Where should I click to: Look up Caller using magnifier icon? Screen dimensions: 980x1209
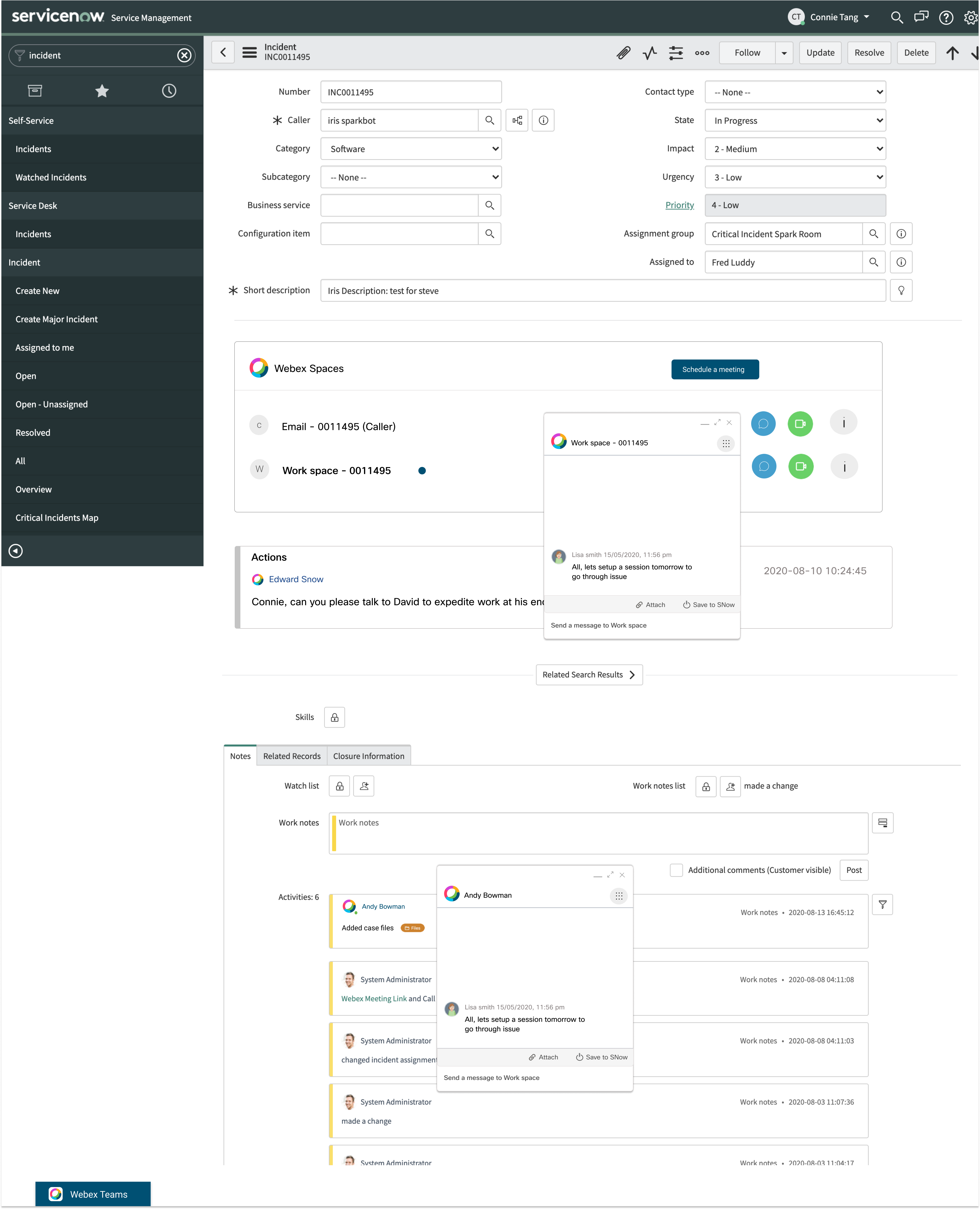click(490, 120)
